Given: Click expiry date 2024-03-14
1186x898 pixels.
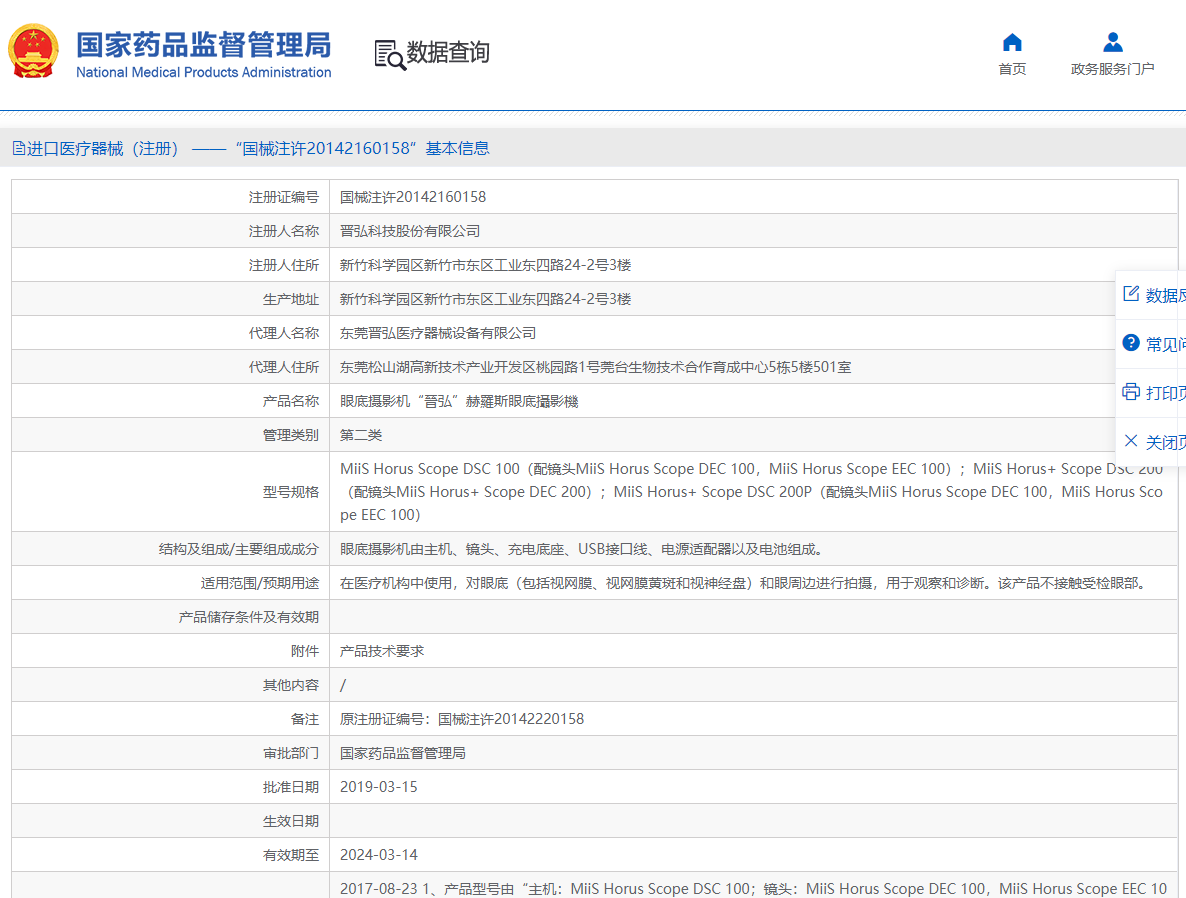Looking at the screenshot, I should pos(378,855).
